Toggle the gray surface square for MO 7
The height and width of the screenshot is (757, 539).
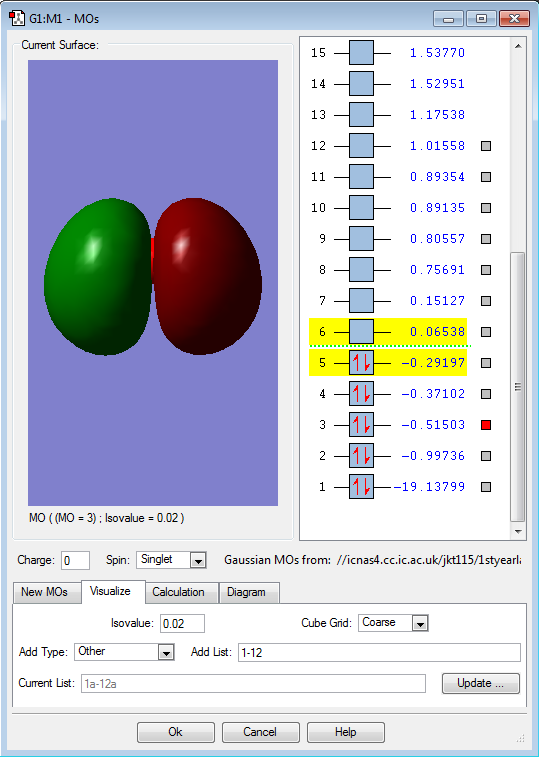tap(486, 301)
